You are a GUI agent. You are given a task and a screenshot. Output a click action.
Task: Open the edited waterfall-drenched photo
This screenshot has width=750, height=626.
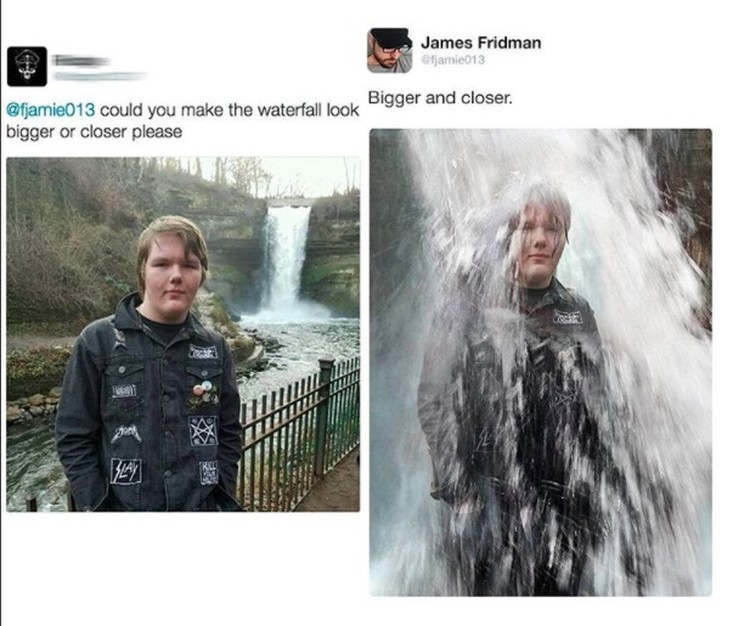click(x=540, y=362)
